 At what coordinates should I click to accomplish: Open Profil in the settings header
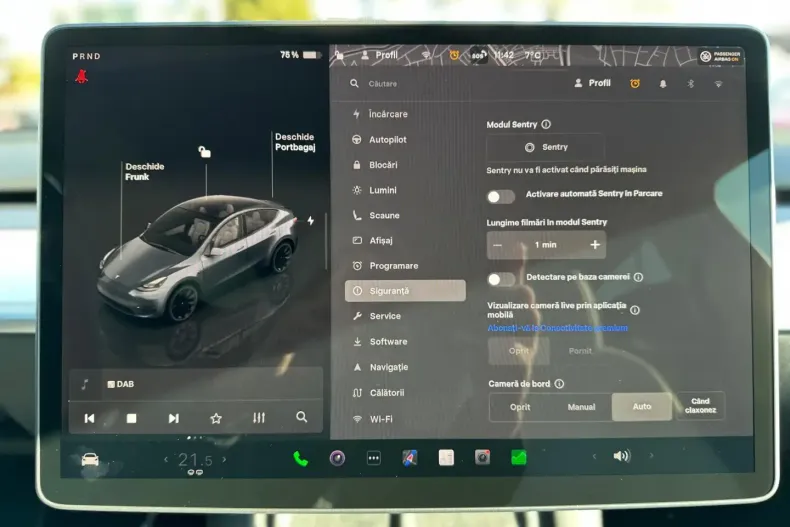tap(592, 83)
